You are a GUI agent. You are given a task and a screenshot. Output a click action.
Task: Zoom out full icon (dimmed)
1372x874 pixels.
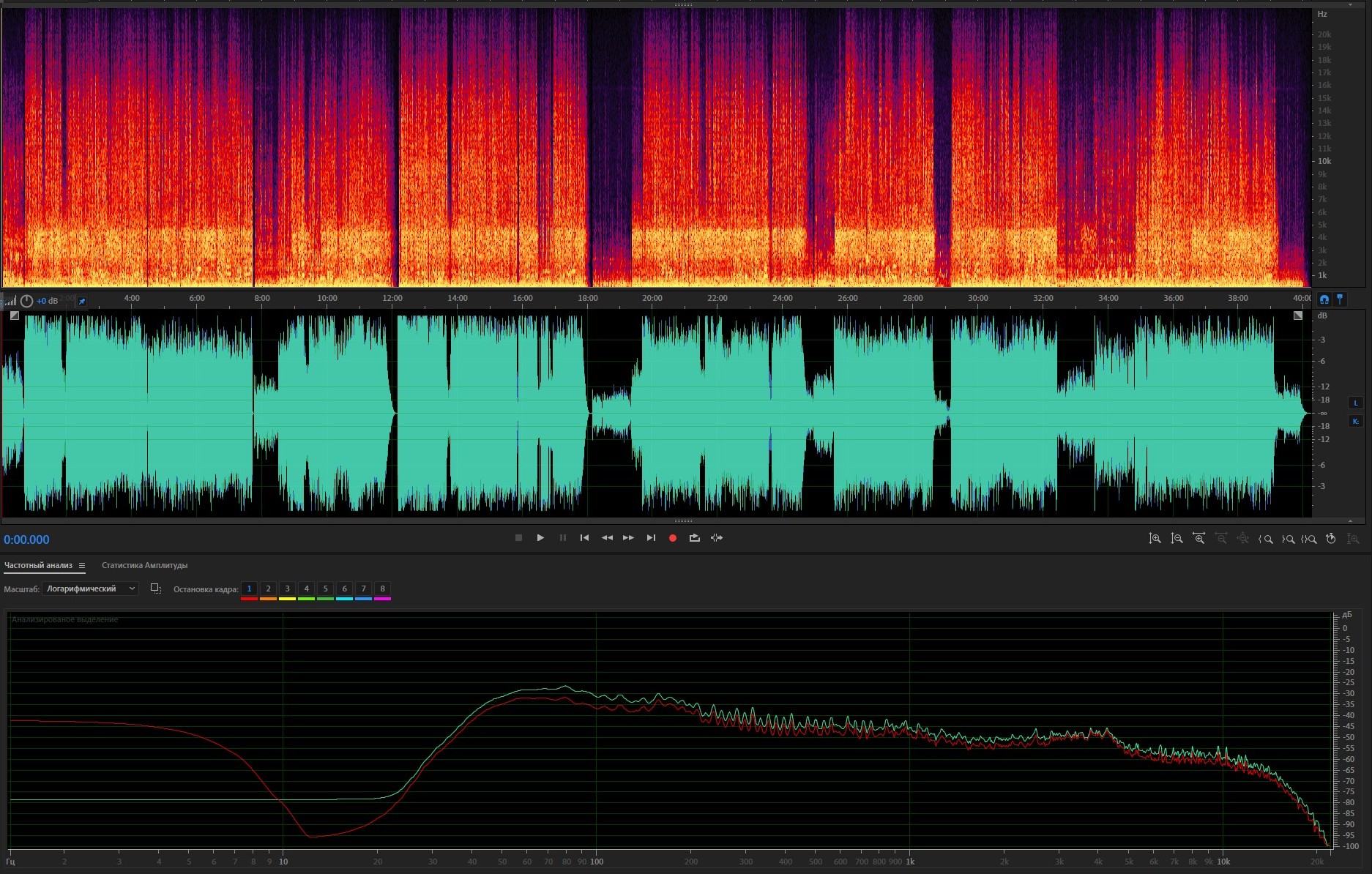(1243, 539)
